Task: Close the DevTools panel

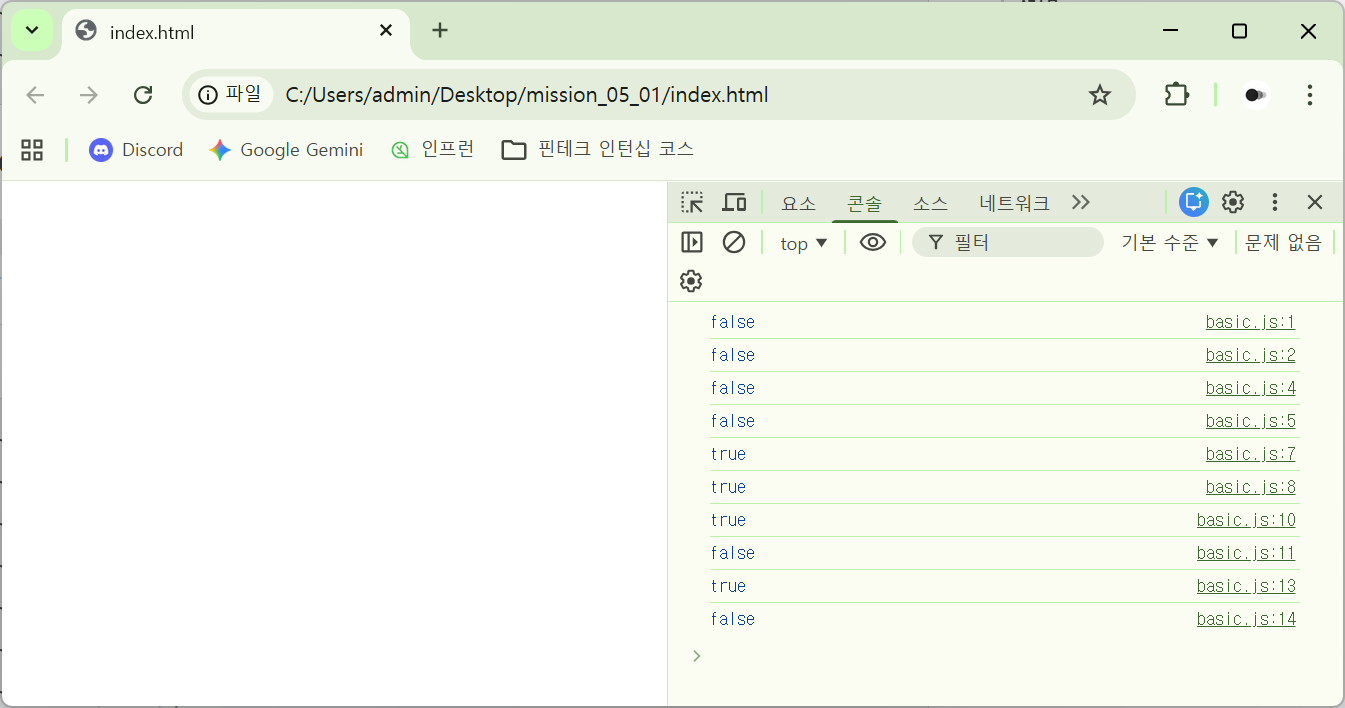Action: click(1315, 202)
